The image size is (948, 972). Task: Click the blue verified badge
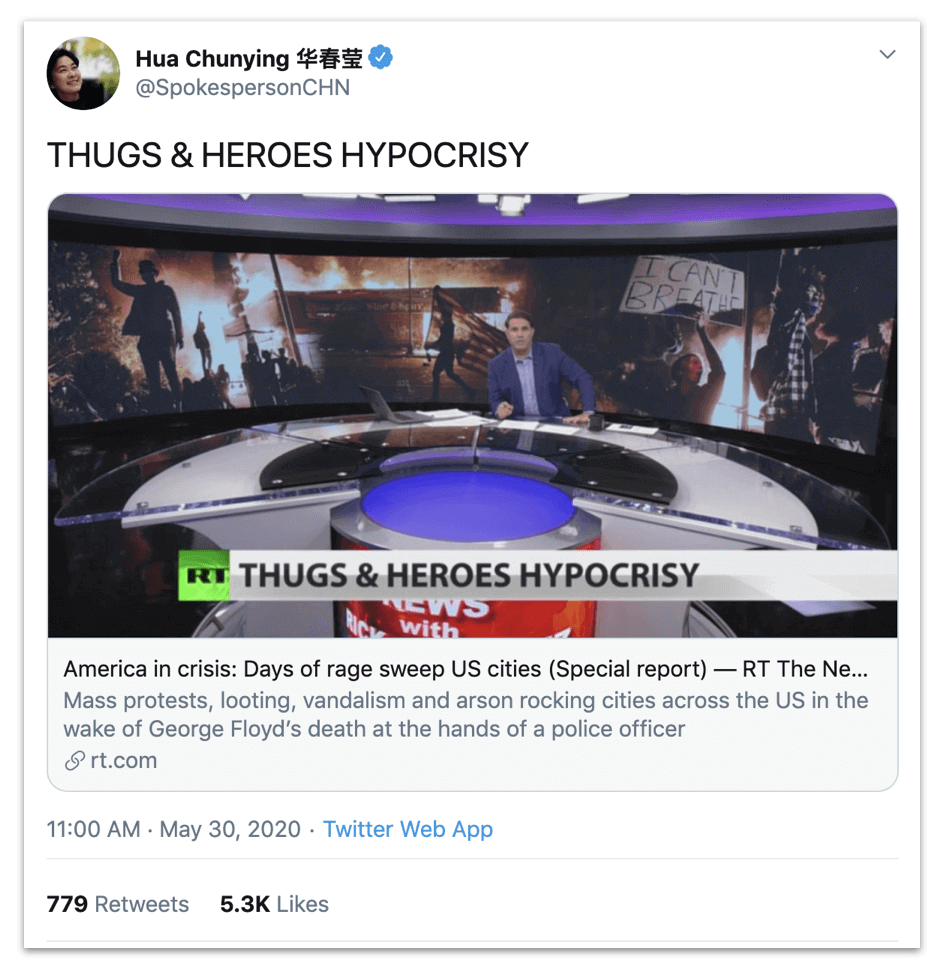380,58
